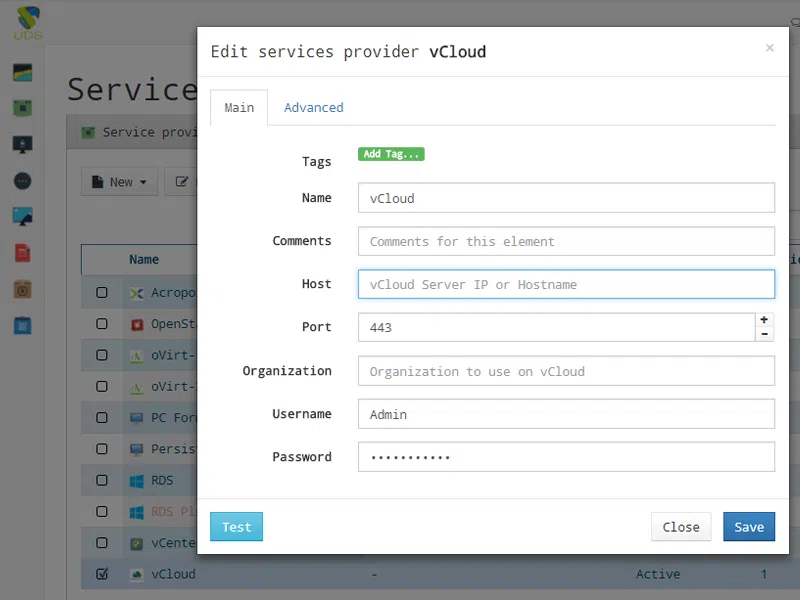Image resolution: width=800 pixels, height=600 pixels.
Task: Click the second oVirt row icon
Action: [x=136, y=388]
